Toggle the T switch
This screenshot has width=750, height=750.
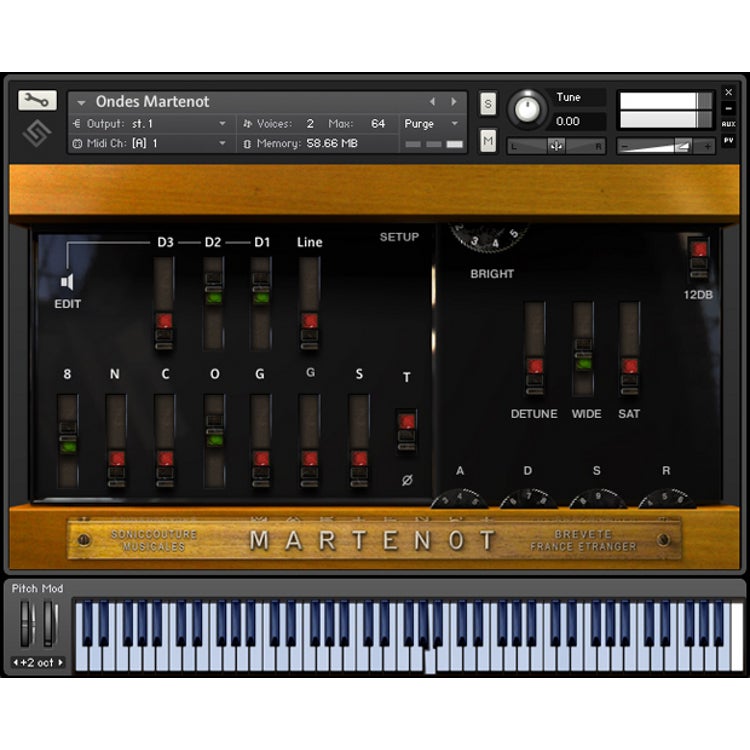tap(407, 430)
